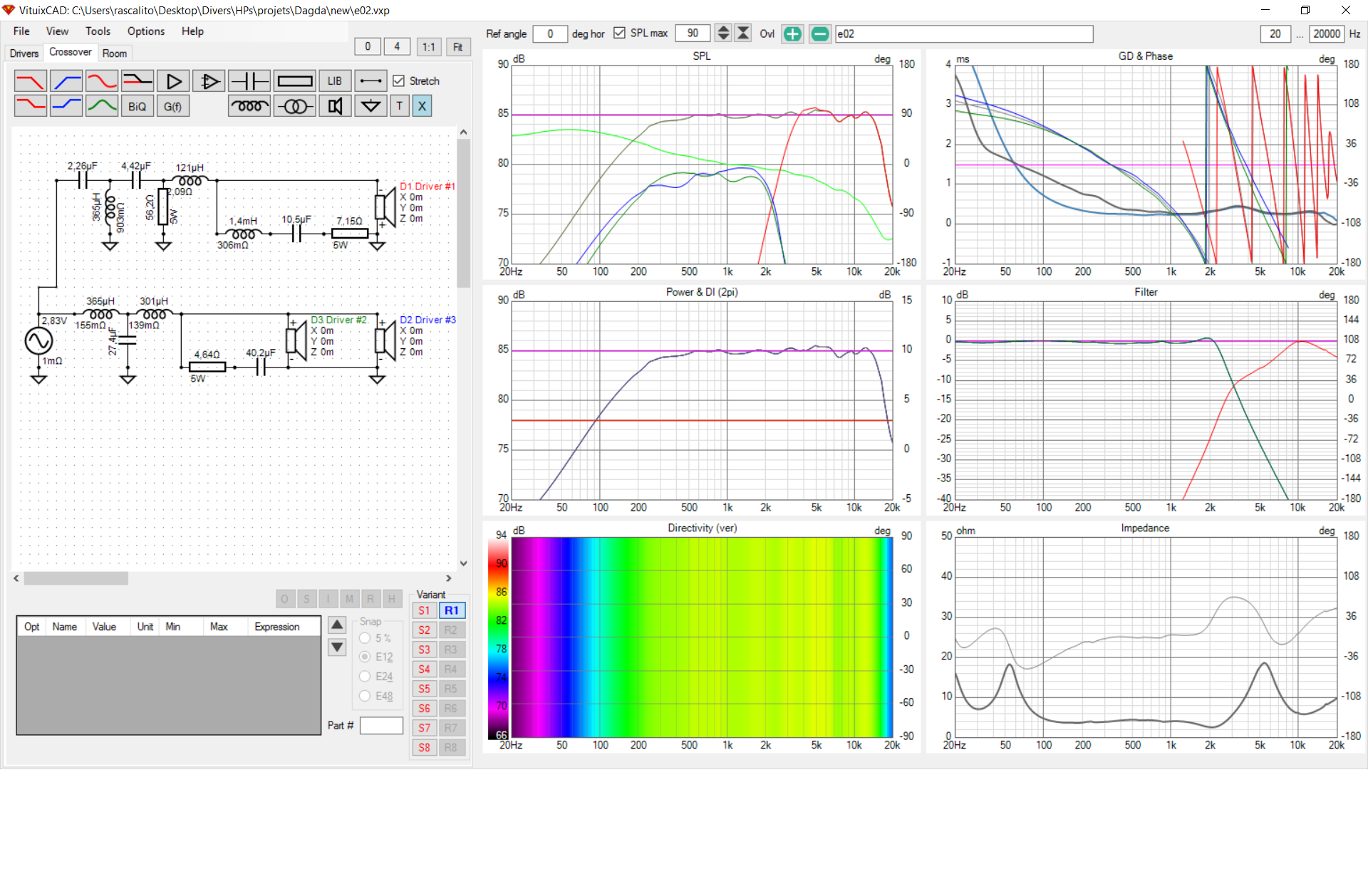This screenshot has width=1368, height=896.
Task: Toggle the Stretch checkbox
Action: 399,81
